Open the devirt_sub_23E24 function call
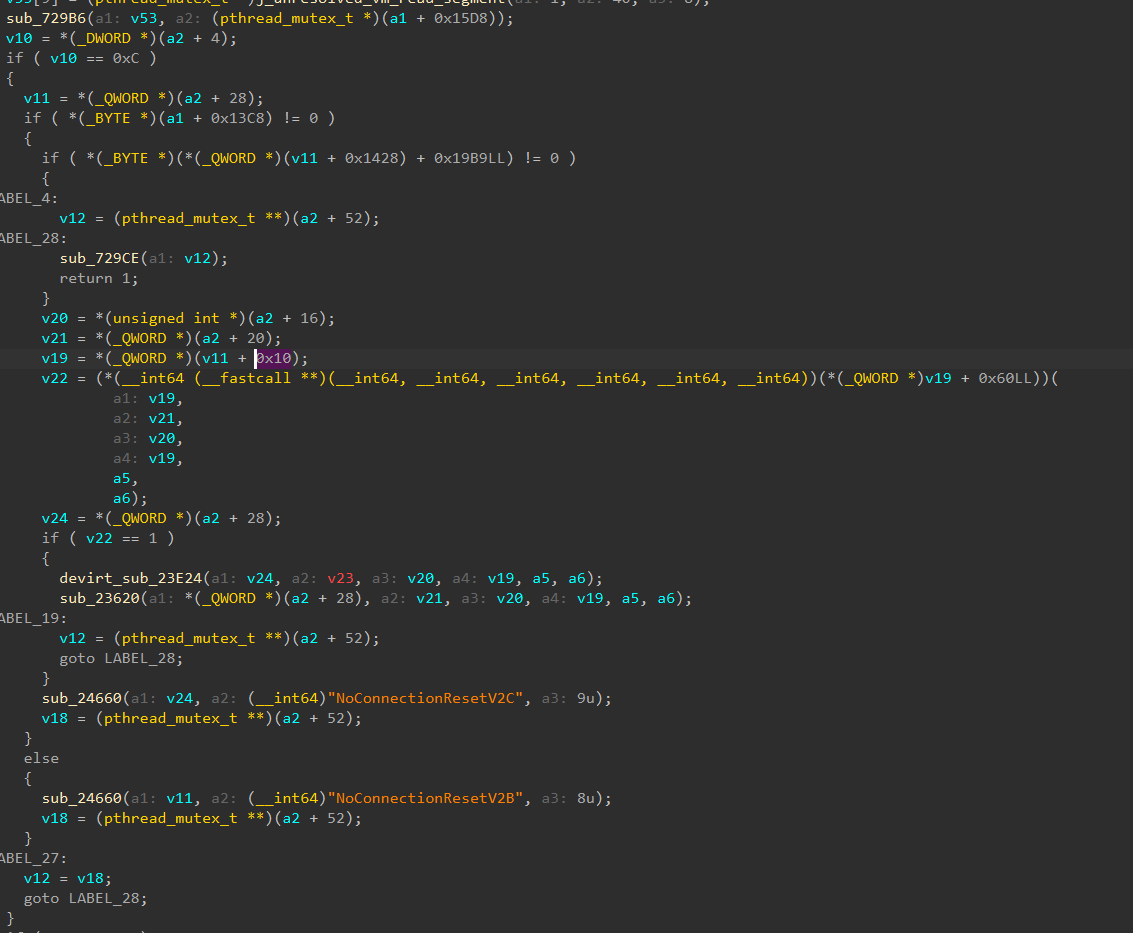This screenshot has height=933, width=1133. 131,579
